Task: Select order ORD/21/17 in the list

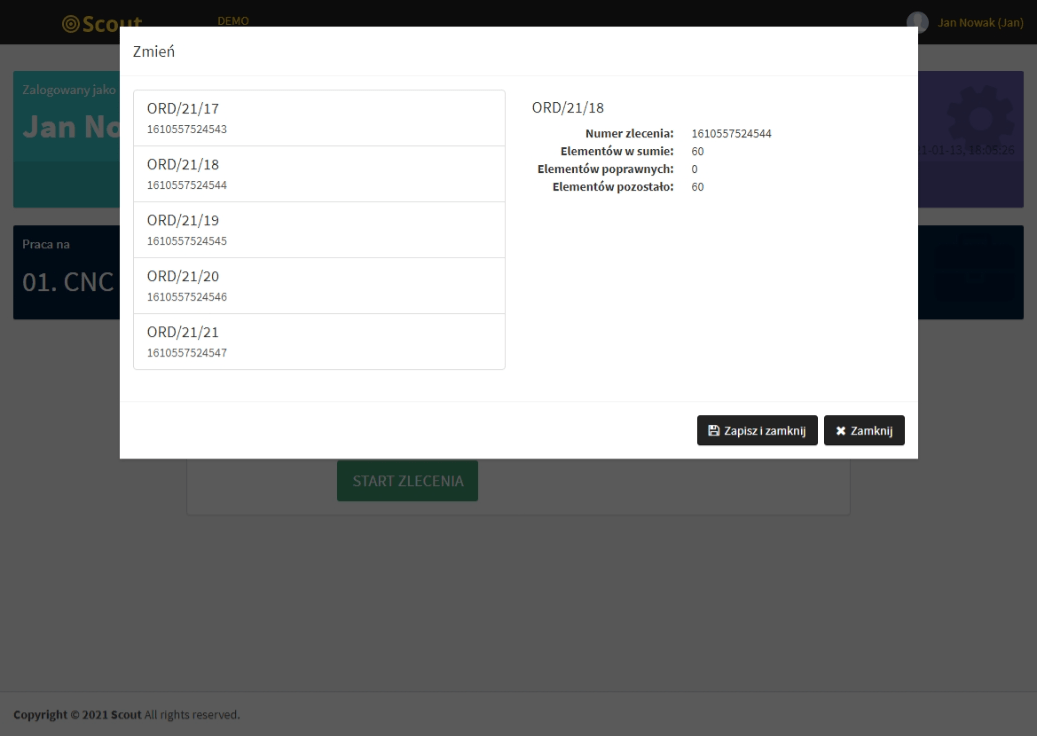Action: click(319, 118)
